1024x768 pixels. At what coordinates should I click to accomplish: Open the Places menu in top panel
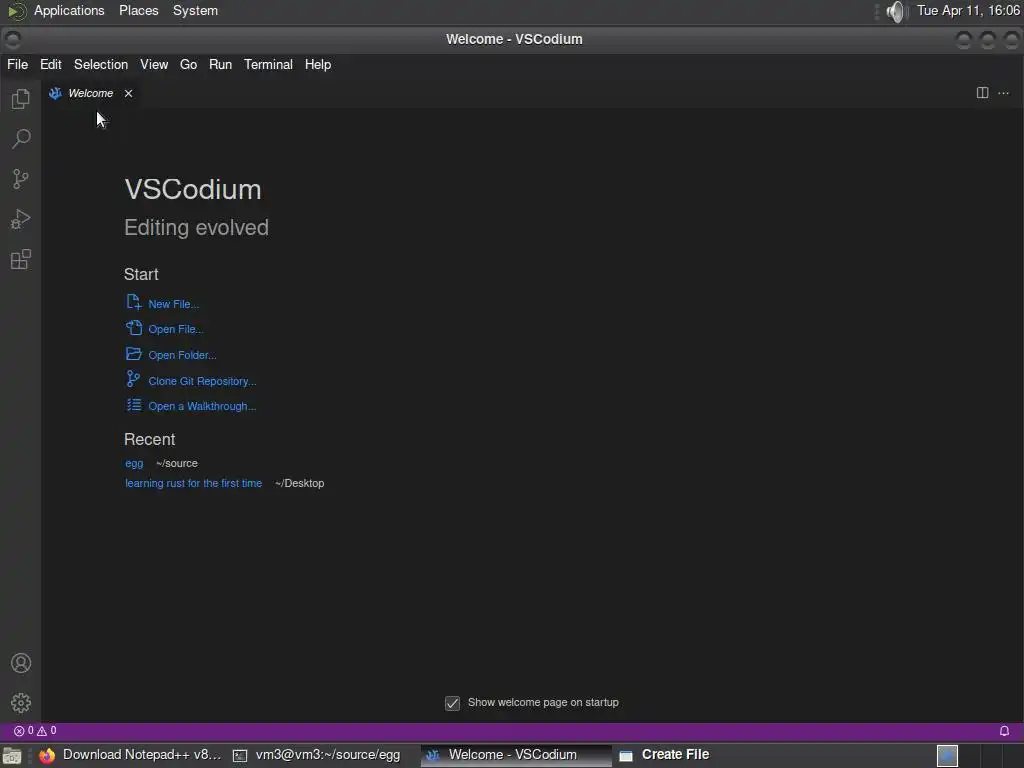click(x=138, y=10)
